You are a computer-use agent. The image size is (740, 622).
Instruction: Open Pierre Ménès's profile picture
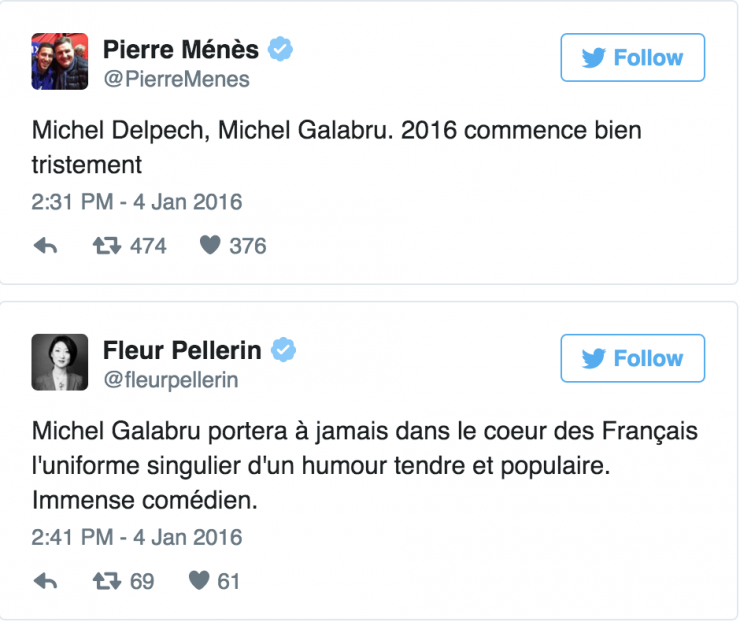(60, 61)
